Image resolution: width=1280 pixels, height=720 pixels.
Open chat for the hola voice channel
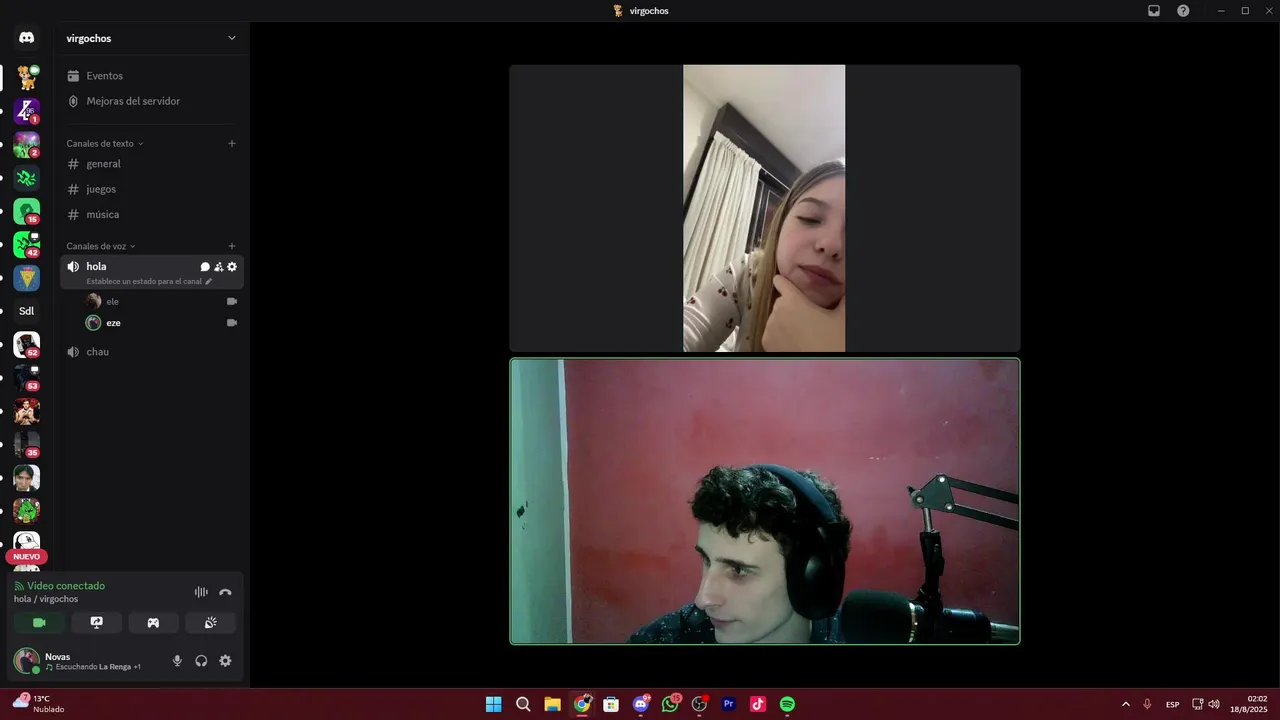[x=205, y=267]
